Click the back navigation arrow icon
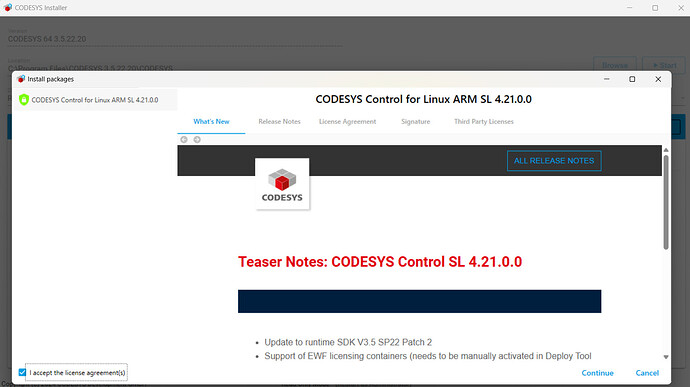The image size is (690, 387). click(x=184, y=140)
